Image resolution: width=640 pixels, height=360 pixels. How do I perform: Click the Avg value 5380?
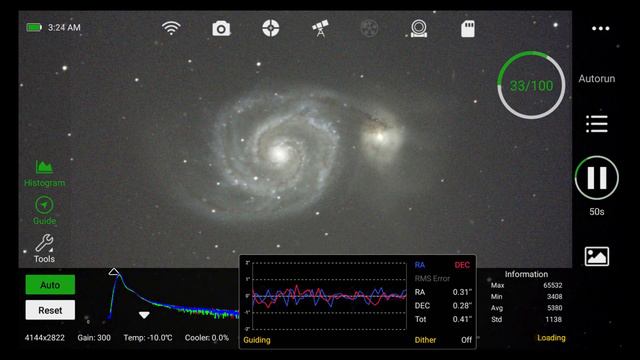pos(554,308)
